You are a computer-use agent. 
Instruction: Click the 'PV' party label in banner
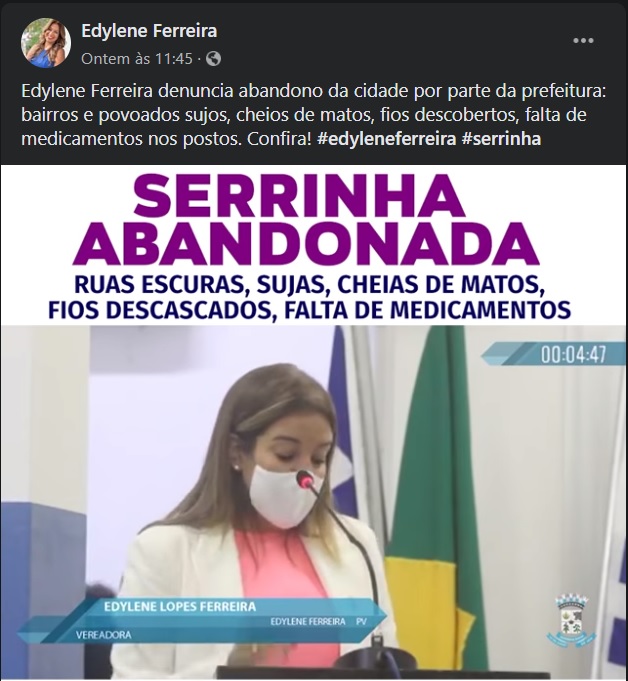[x=361, y=621]
